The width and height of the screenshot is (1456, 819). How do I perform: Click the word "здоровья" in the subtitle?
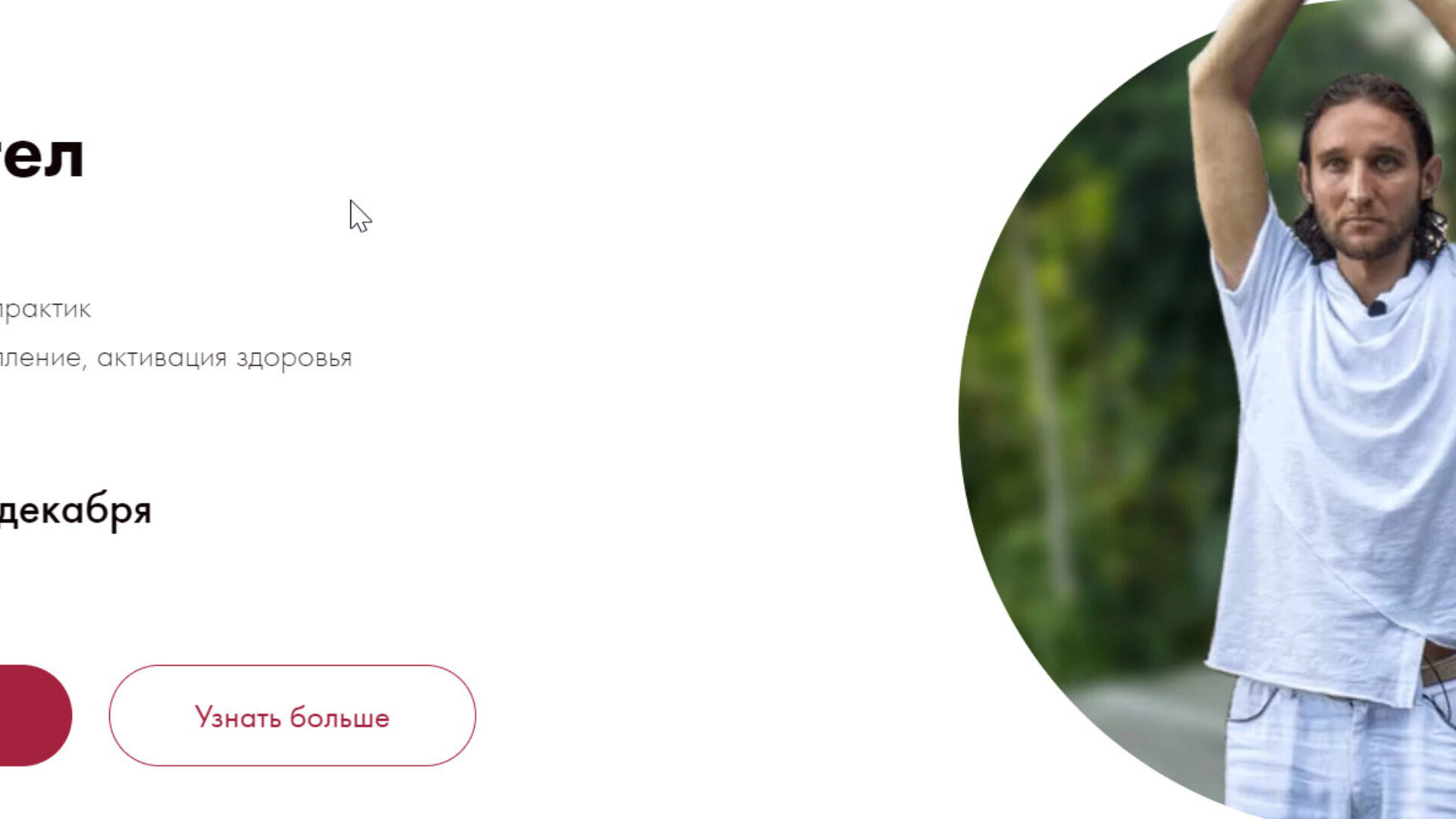294,359
